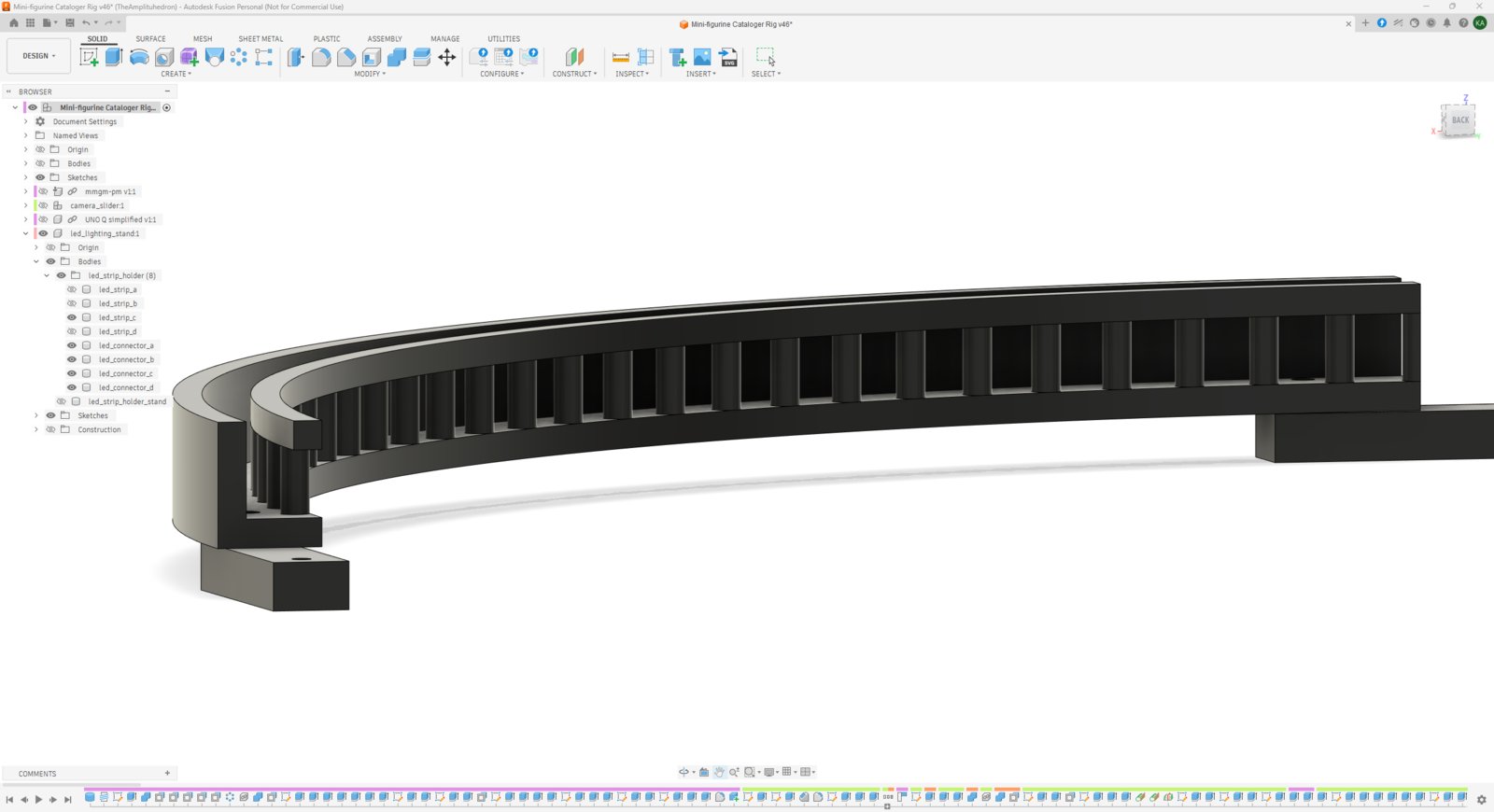The width and height of the screenshot is (1494, 812).
Task: Select the Loft tool icon
Action: coord(215,57)
